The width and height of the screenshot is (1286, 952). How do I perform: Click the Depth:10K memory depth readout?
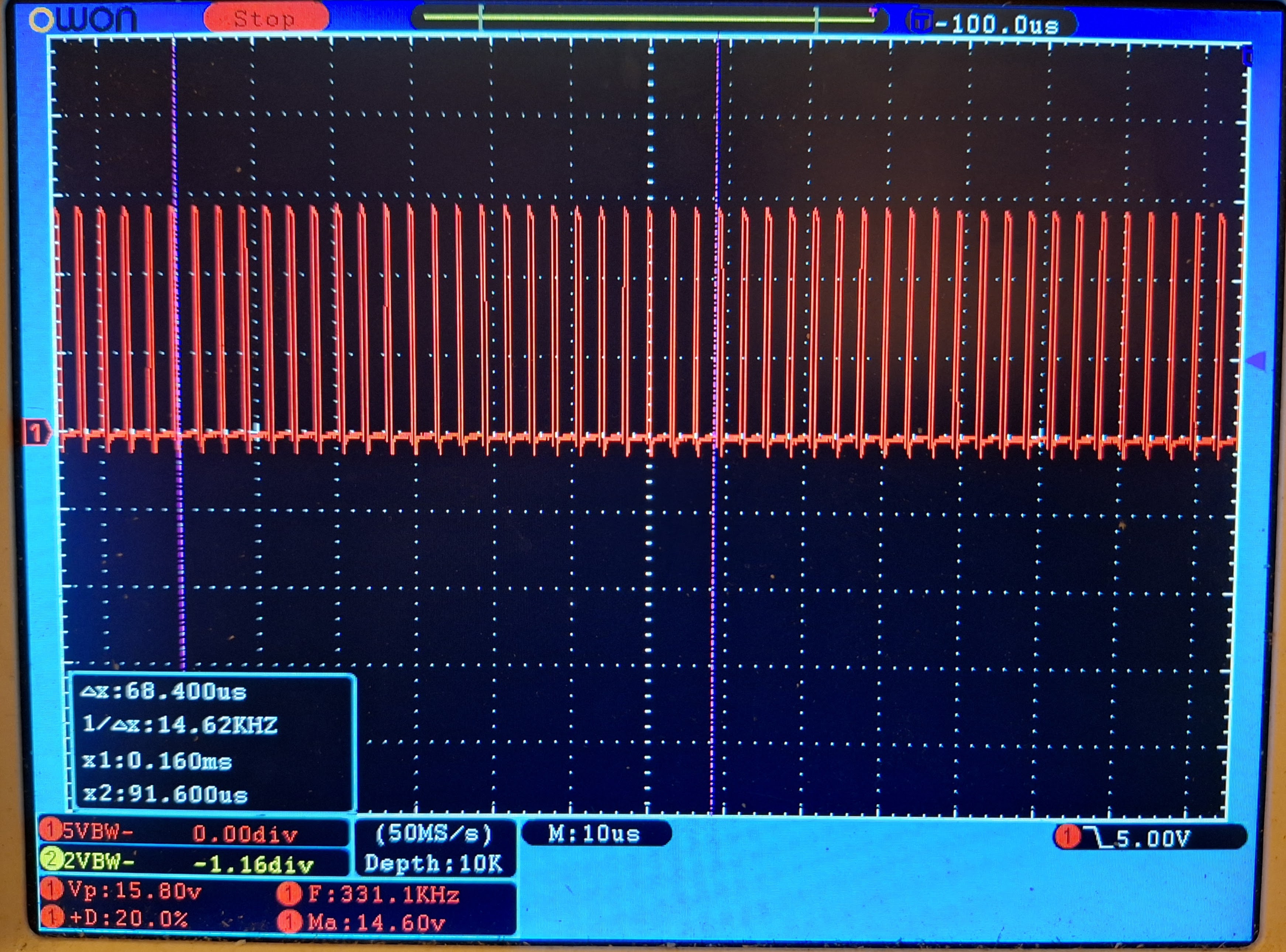(x=434, y=863)
